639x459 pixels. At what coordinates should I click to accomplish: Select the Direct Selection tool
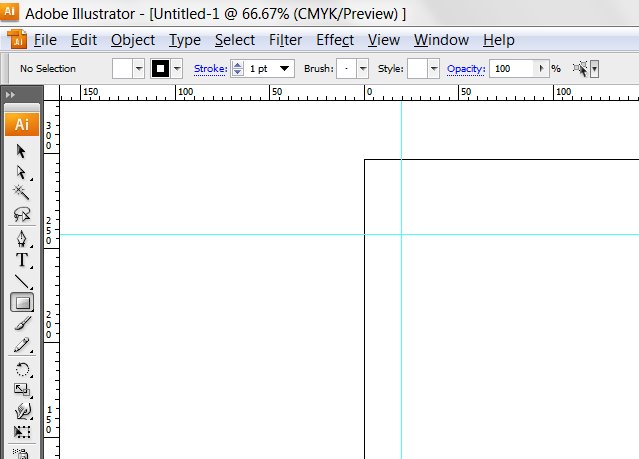coord(22,172)
